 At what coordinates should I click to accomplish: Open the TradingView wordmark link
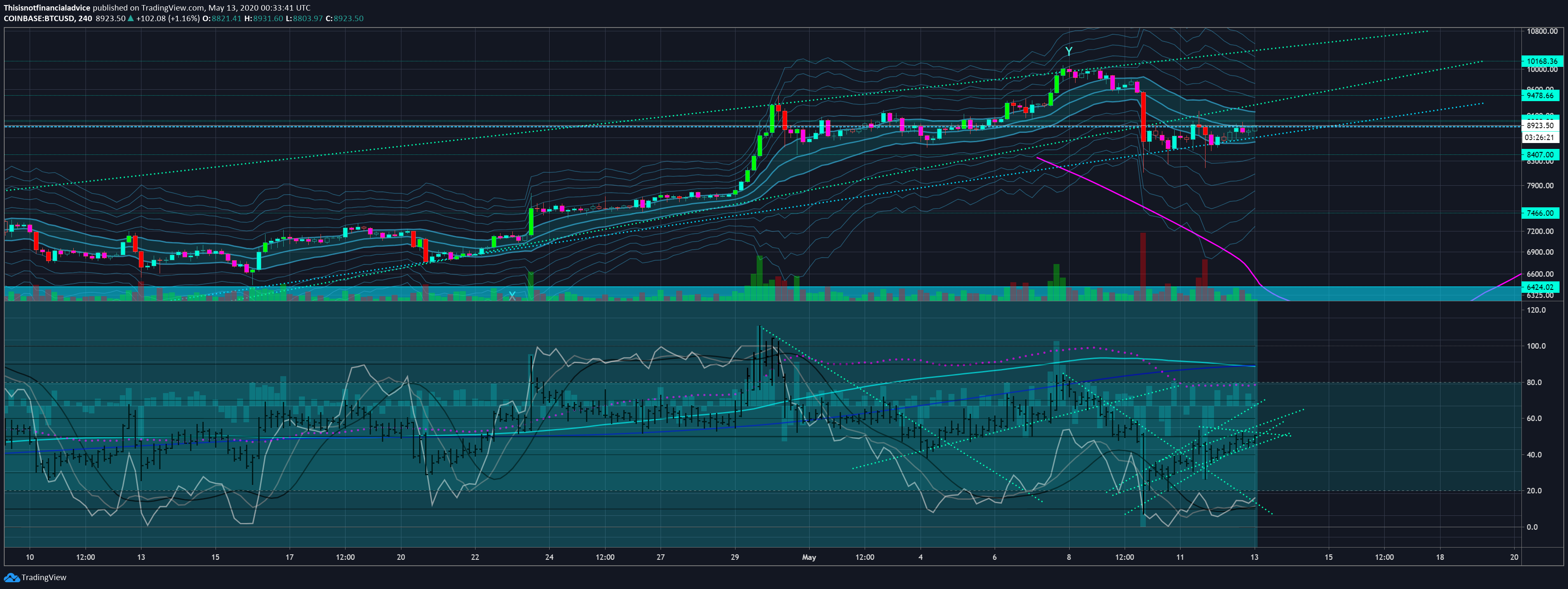pyautogui.click(x=44, y=578)
